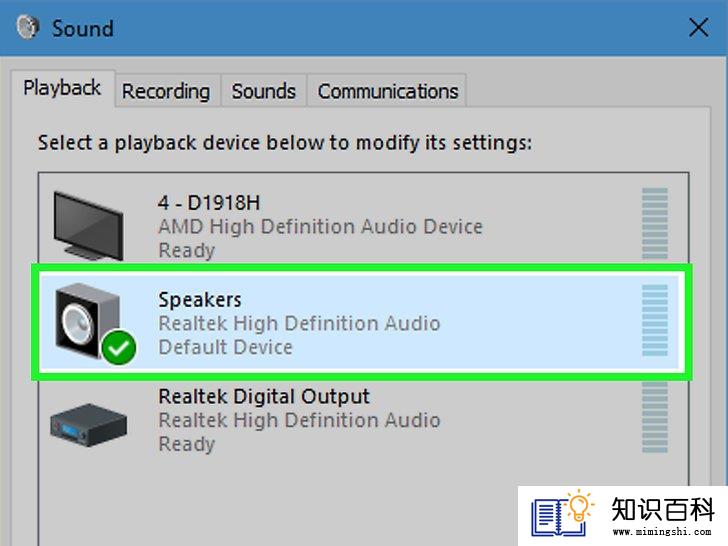Click the 4 - D1918H monitor icon

click(88, 226)
